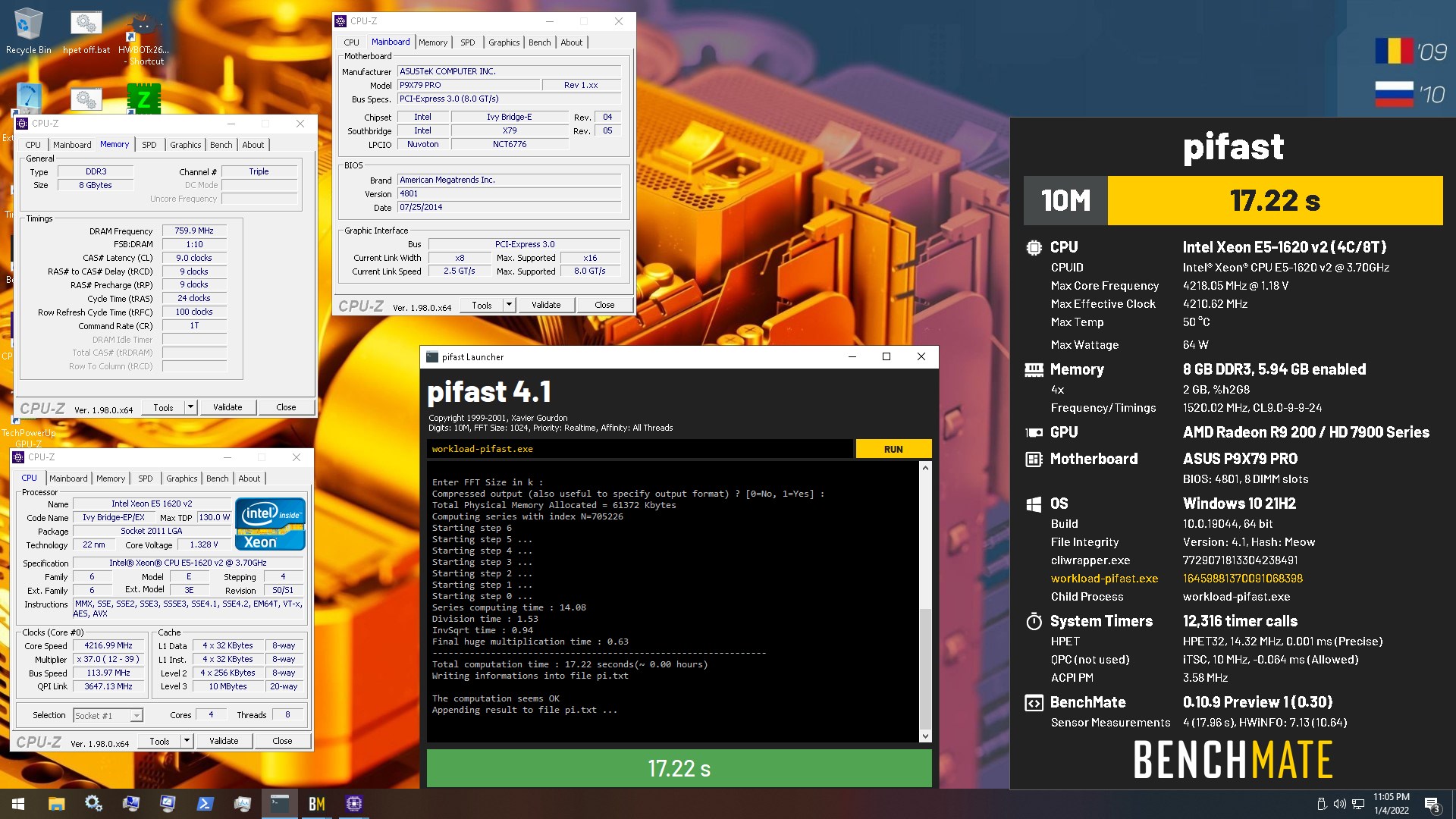Image resolution: width=1456 pixels, height=819 pixels.
Task: Click the yellow 17.22 s score in BenchMate
Action: (1275, 201)
